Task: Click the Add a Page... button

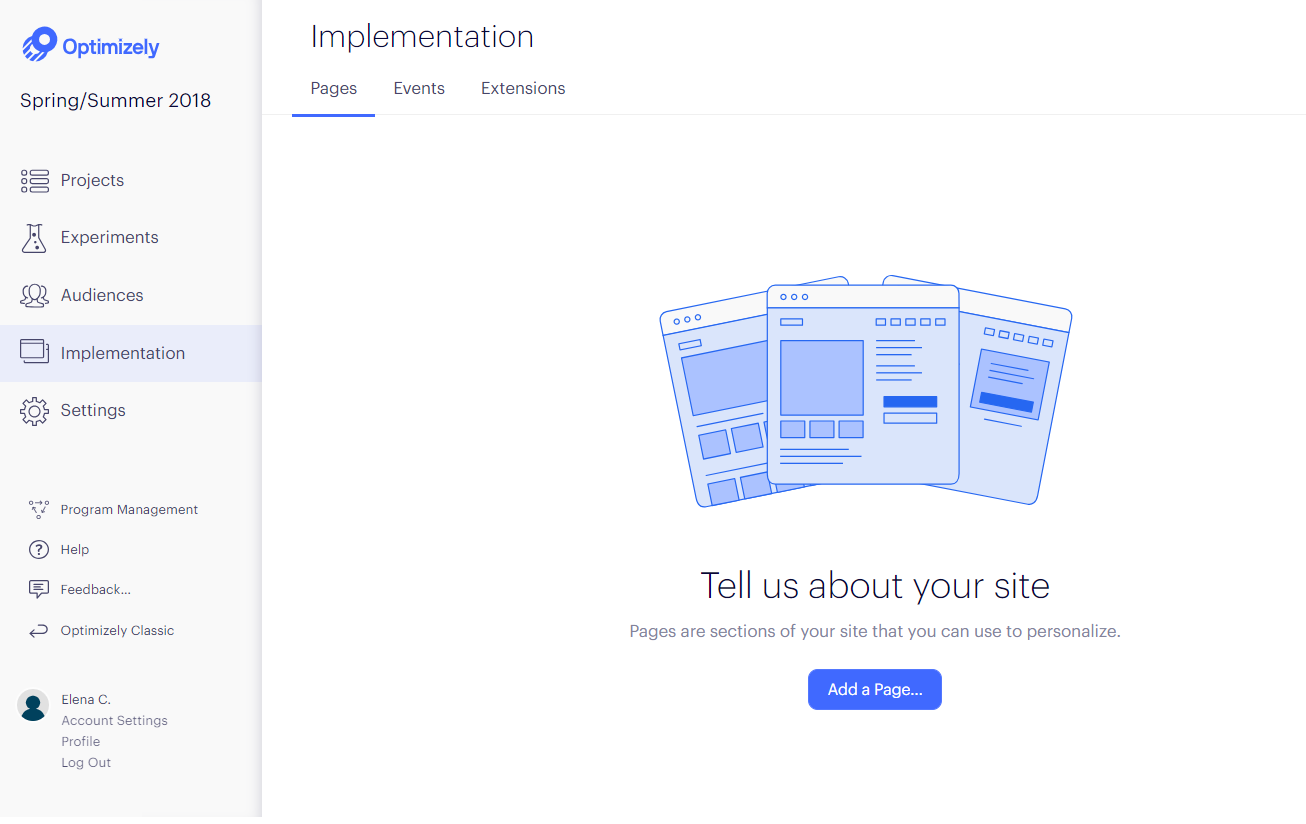Action: pos(875,690)
